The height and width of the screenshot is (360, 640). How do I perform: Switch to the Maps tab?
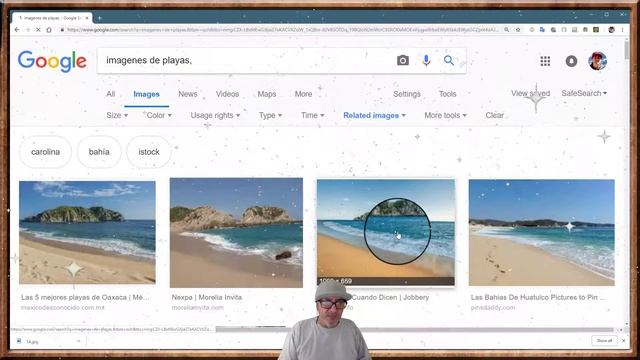267,94
